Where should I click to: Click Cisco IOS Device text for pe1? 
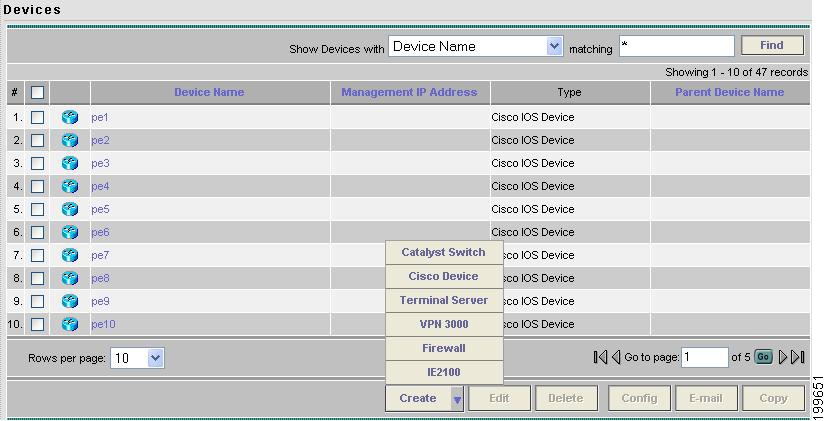(533, 117)
